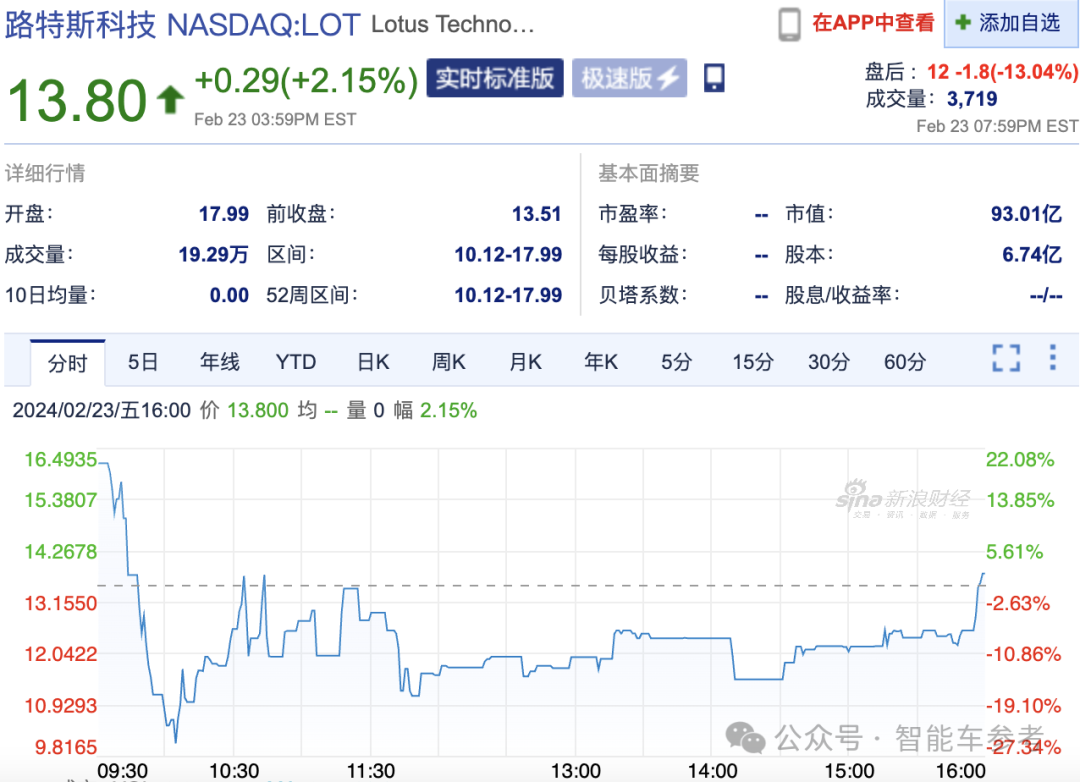
Task: Open the 在APP中查看 link
Action: pos(873,23)
